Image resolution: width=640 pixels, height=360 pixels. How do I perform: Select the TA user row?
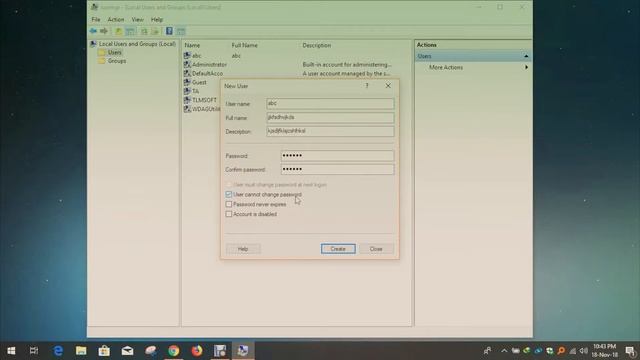point(191,91)
